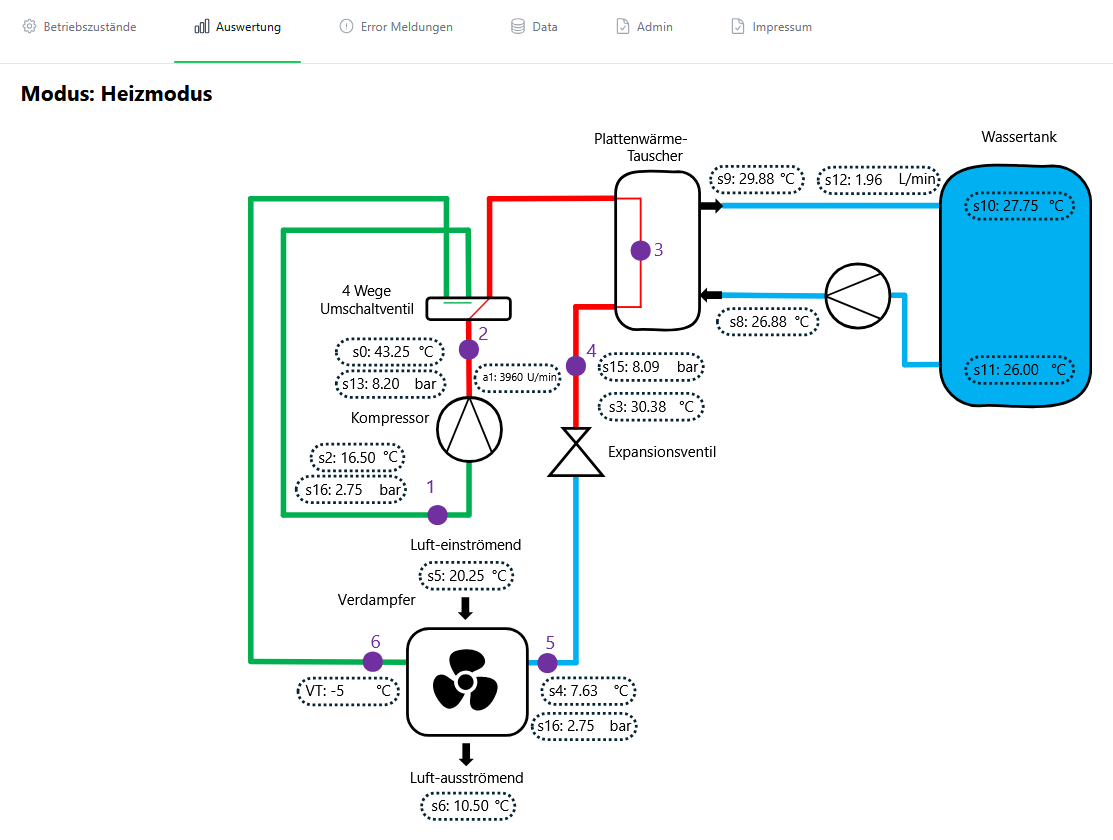Click the heat exchanger outlet arrow
1113x840 pixels.
[x=711, y=206]
